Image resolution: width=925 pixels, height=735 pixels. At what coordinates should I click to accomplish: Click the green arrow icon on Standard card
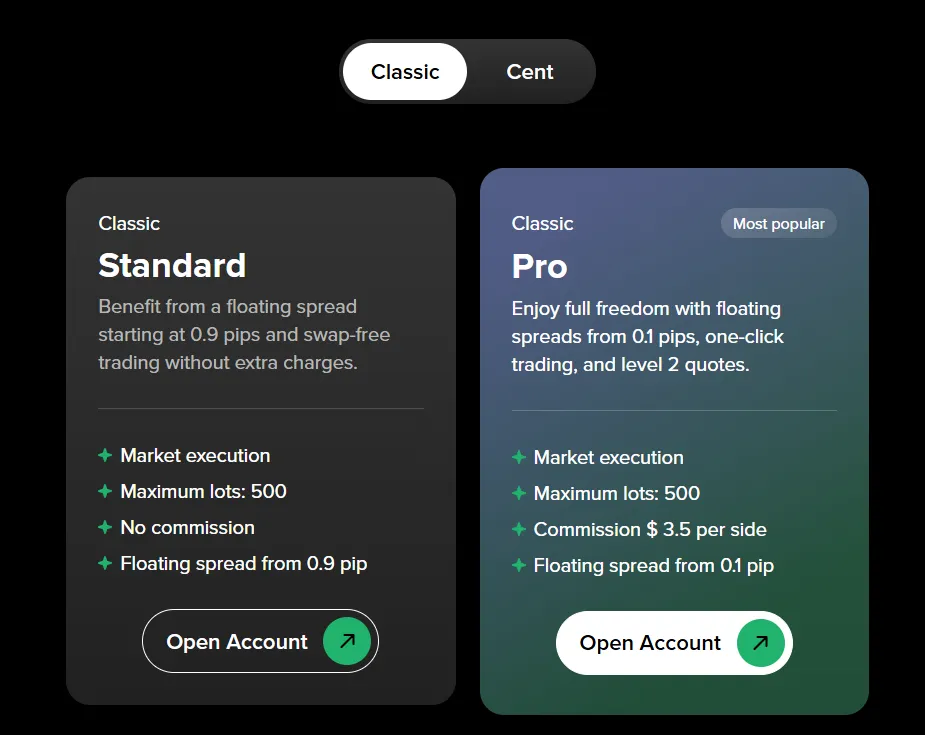click(347, 641)
